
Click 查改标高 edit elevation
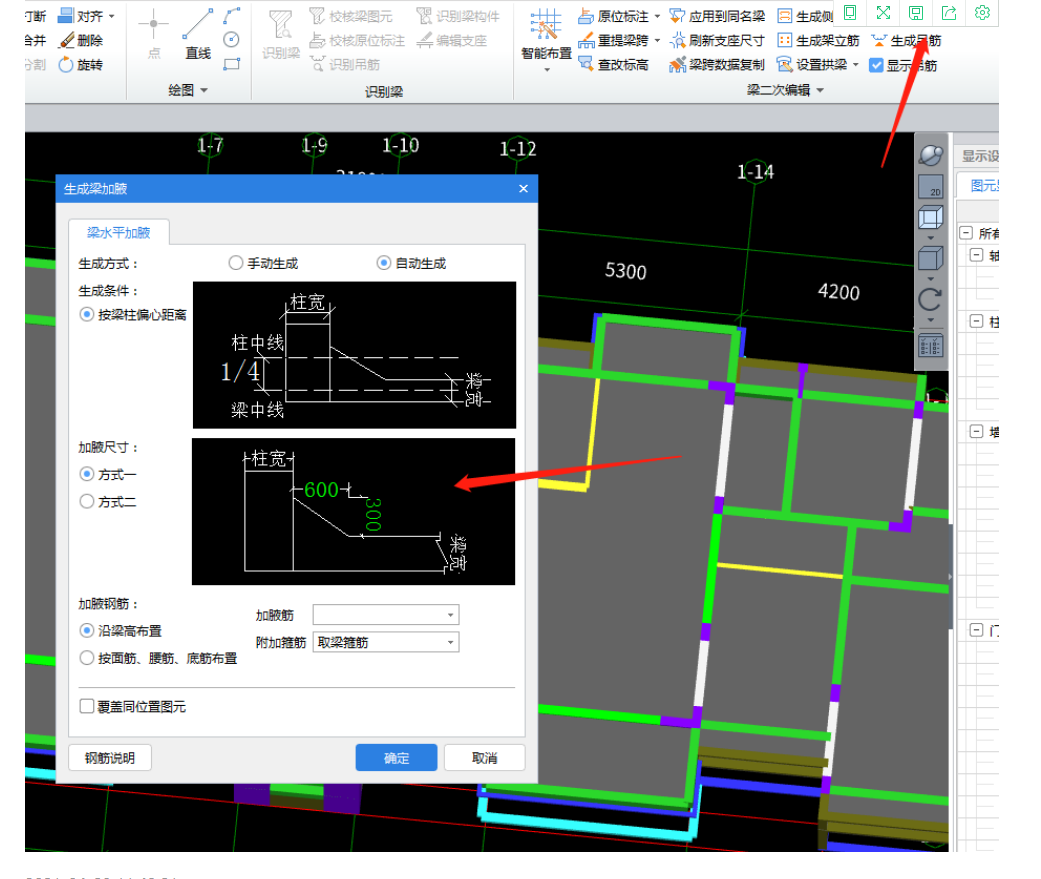click(613, 64)
